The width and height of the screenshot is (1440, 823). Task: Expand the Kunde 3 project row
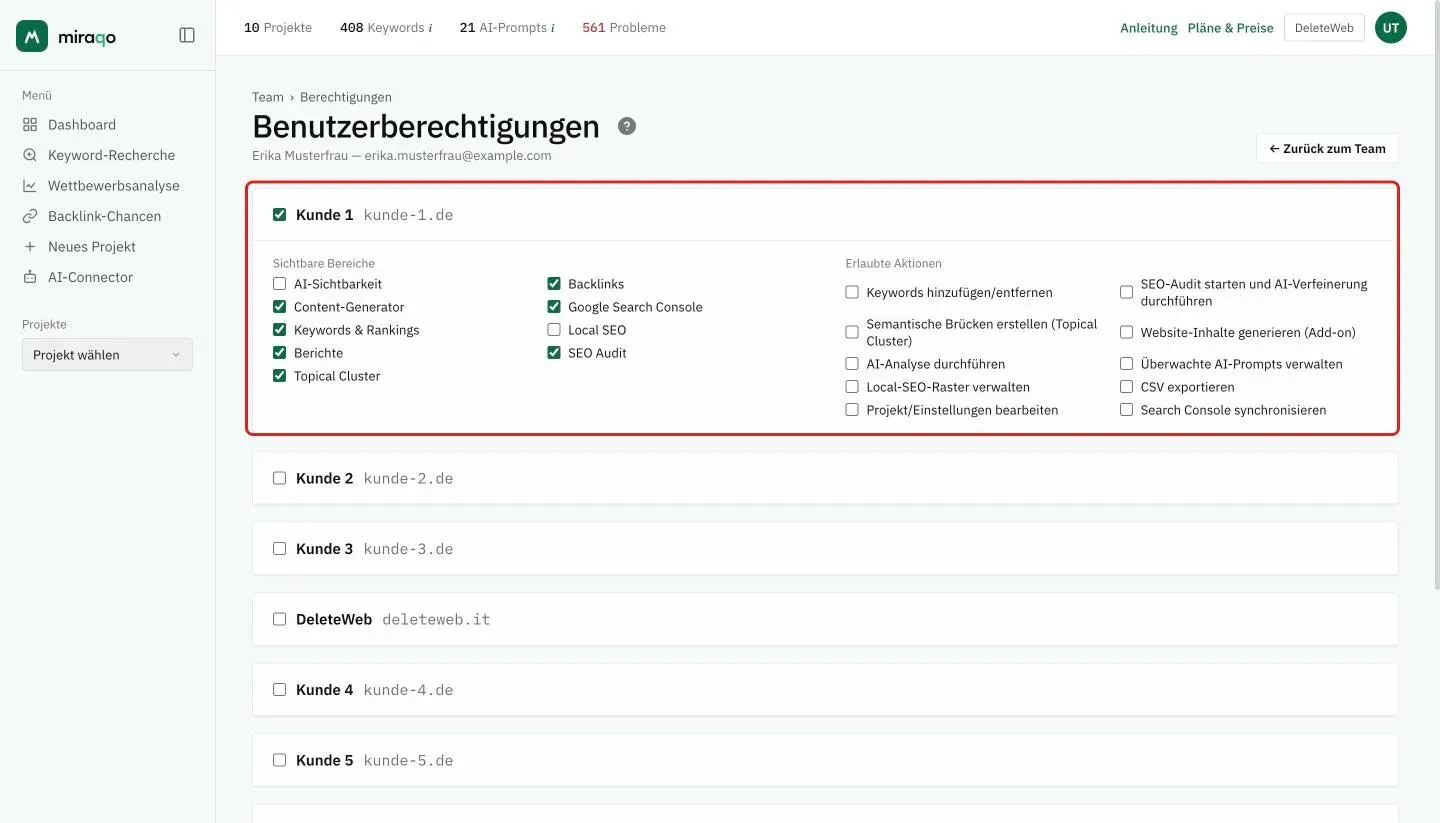coord(825,549)
